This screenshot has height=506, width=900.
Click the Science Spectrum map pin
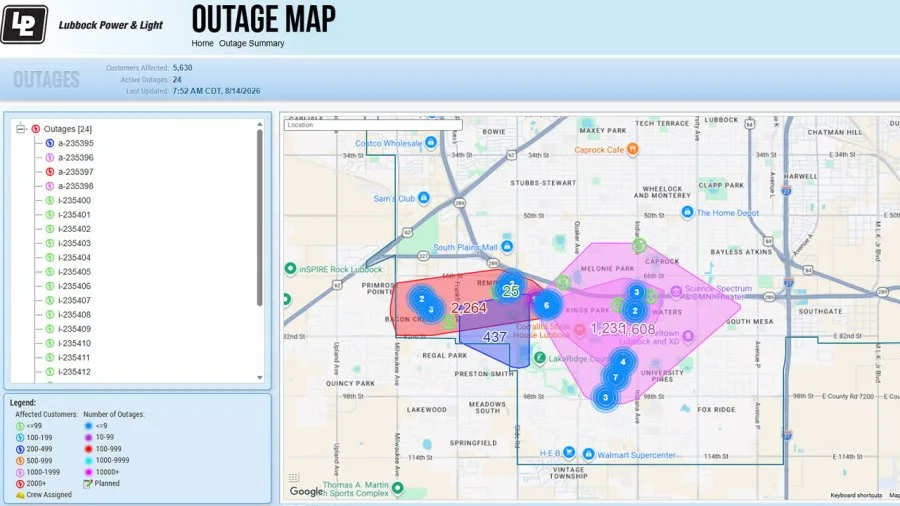coord(676,291)
